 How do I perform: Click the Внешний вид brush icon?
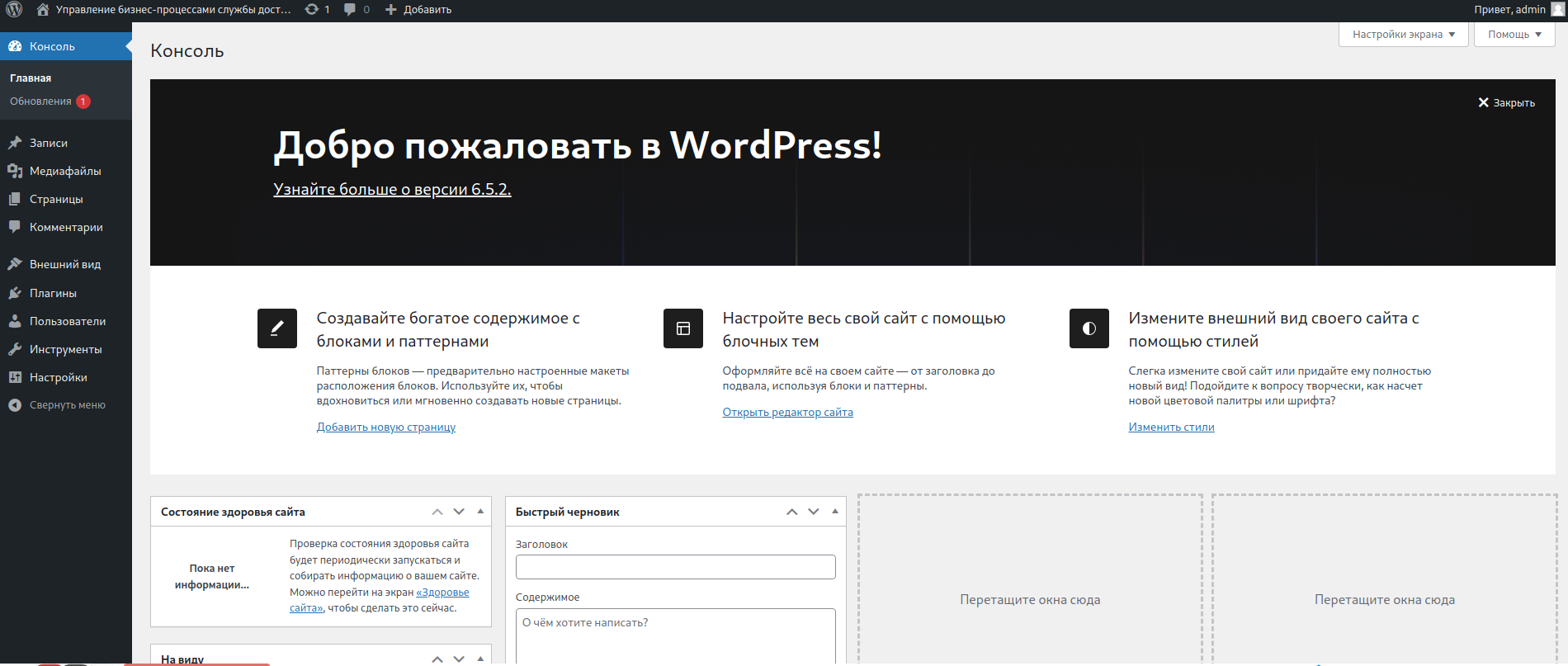15,264
